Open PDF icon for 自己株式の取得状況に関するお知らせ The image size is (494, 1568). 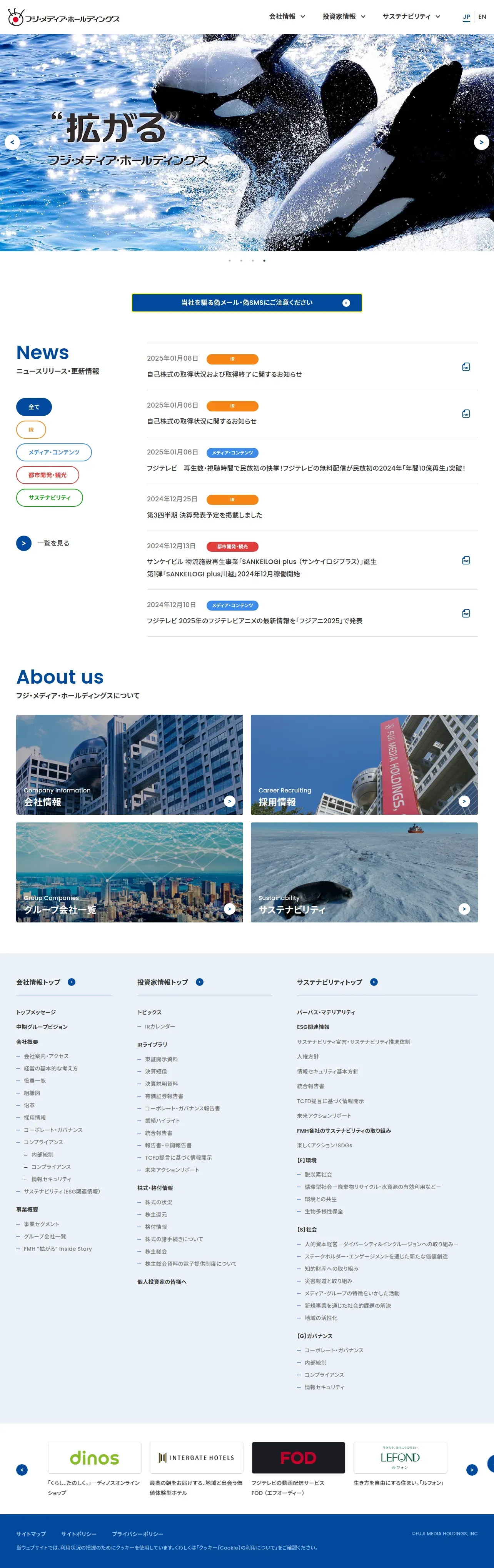coord(466,414)
